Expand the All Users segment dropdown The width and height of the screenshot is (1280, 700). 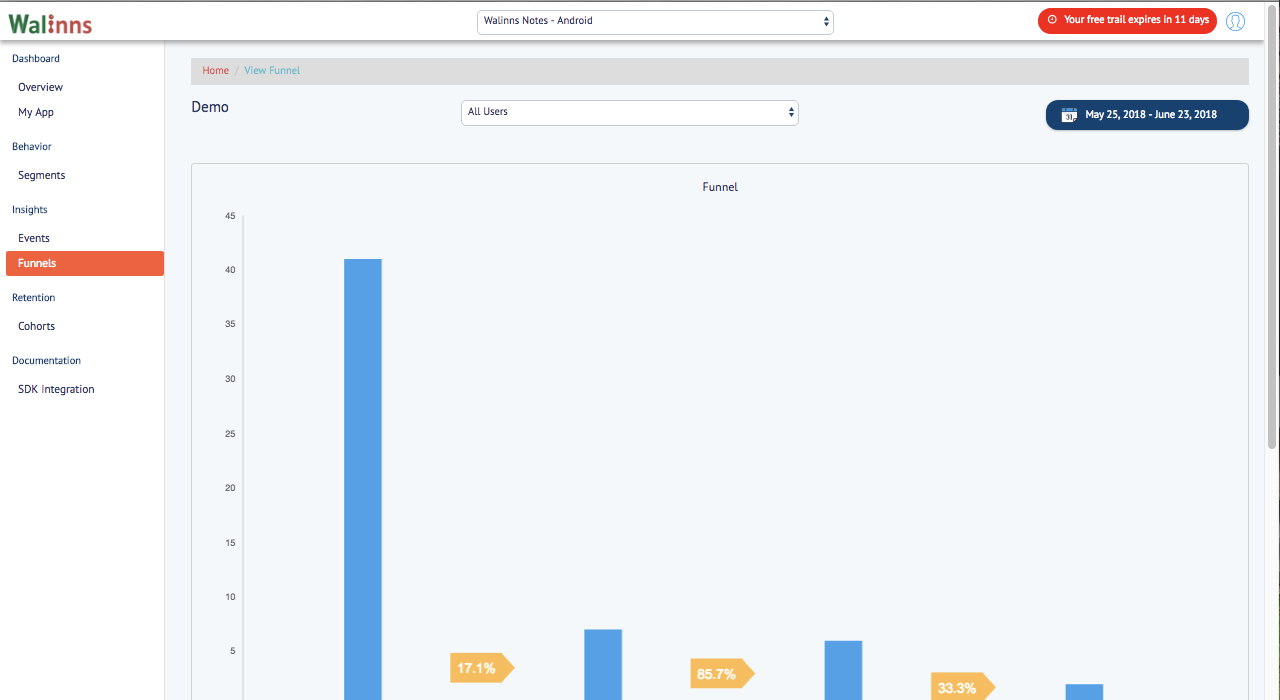pyautogui.click(x=630, y=112)
